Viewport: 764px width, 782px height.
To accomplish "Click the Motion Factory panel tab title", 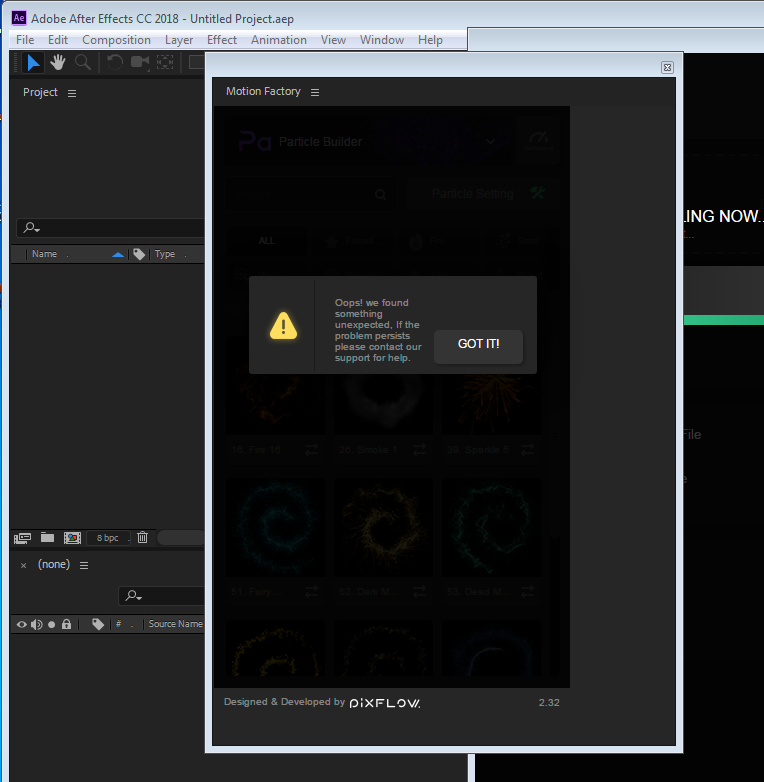I will (x=263, y=91).
